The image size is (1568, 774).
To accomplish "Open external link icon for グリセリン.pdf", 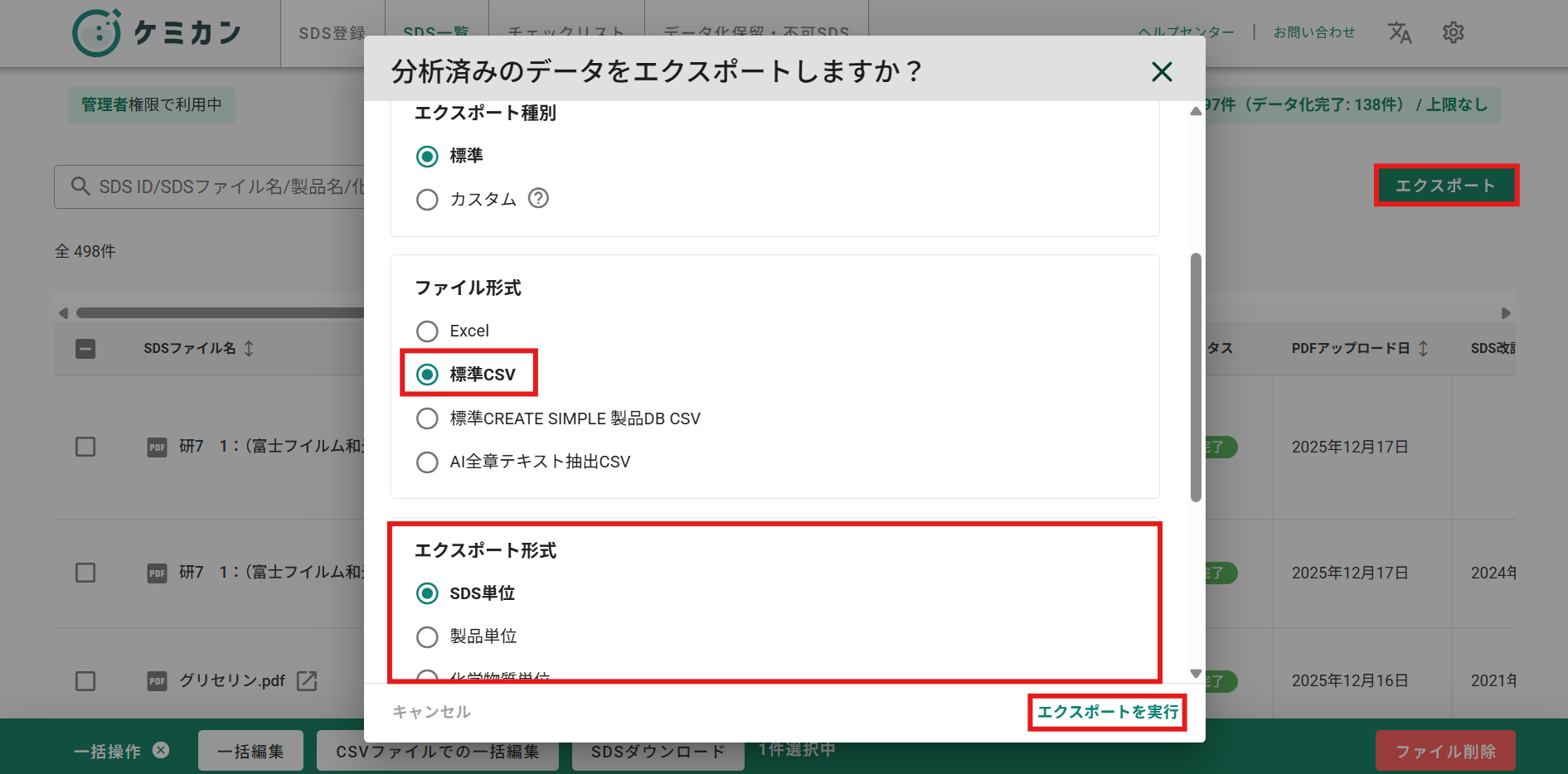I will click(x=307, y=680).
